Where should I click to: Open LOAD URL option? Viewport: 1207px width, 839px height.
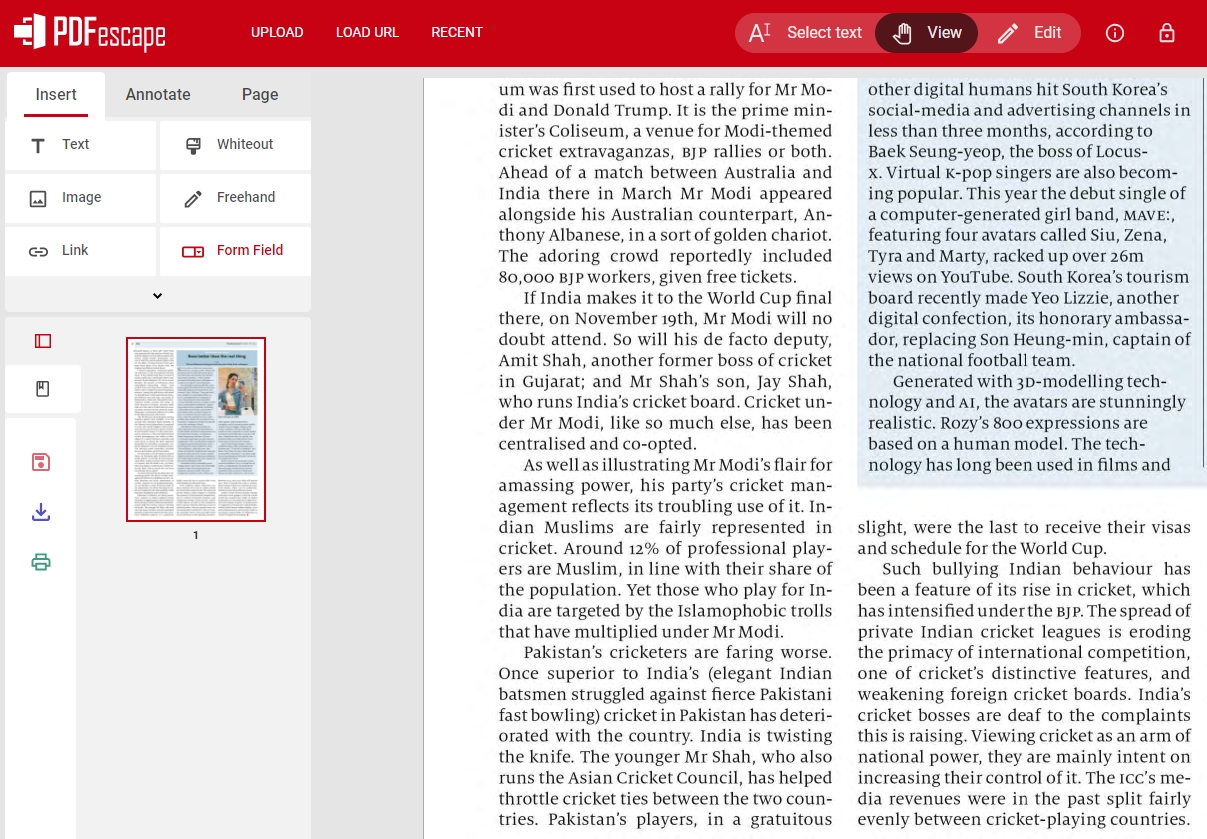(x=367, y=32)
